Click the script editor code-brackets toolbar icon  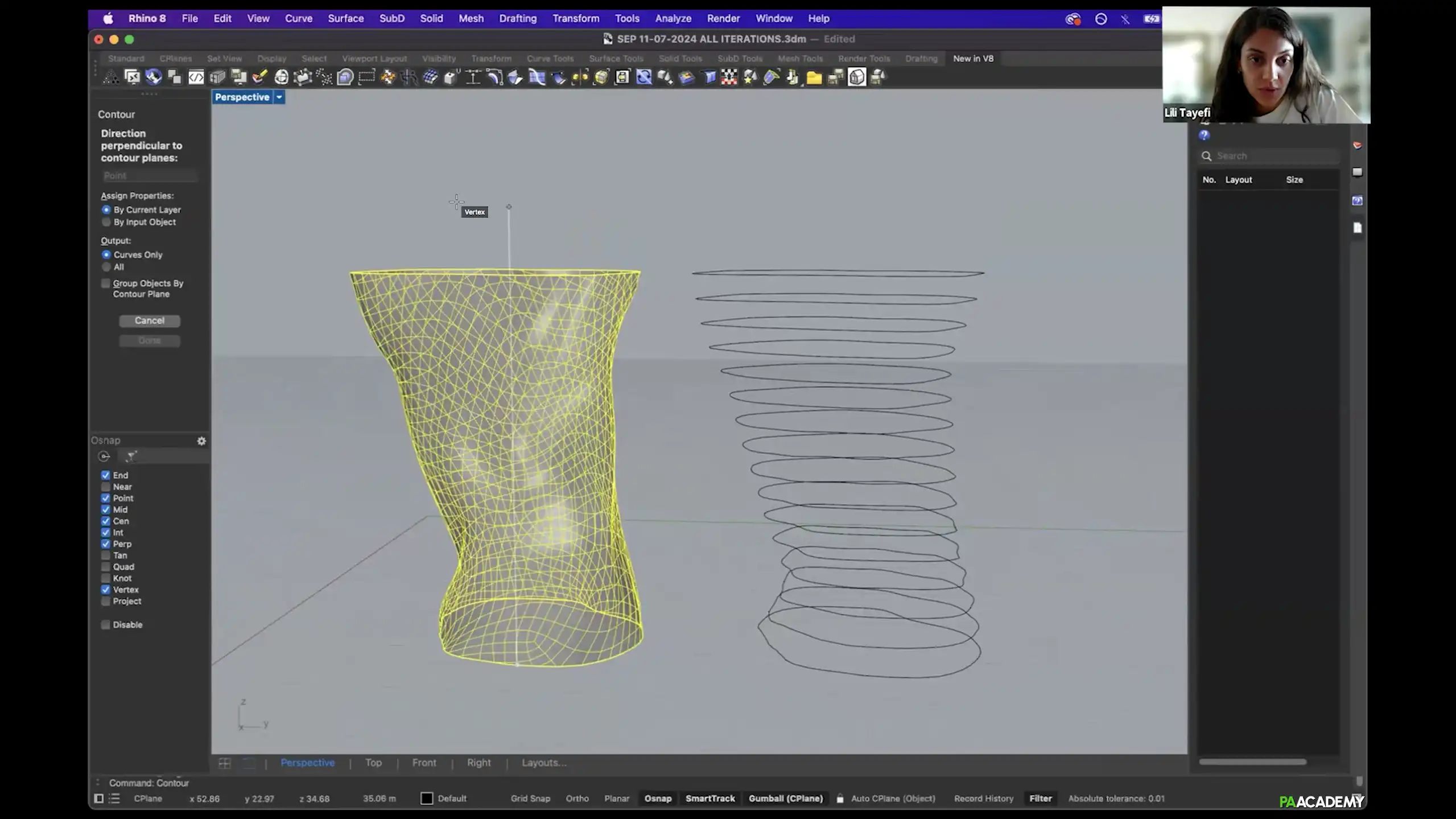point(196,77)
